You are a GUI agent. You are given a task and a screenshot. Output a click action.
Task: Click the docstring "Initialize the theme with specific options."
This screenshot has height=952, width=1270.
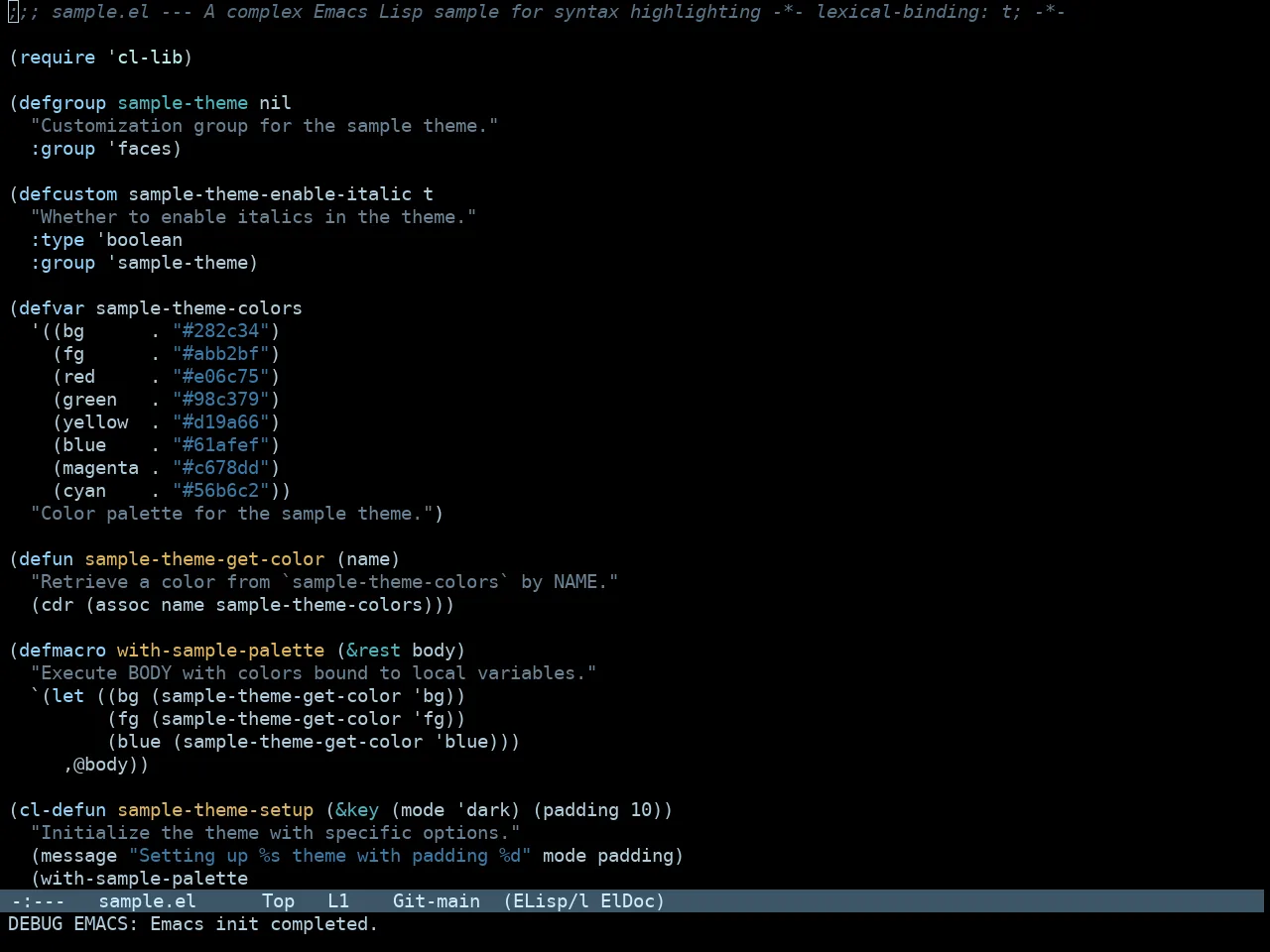(x=276, y=832)
